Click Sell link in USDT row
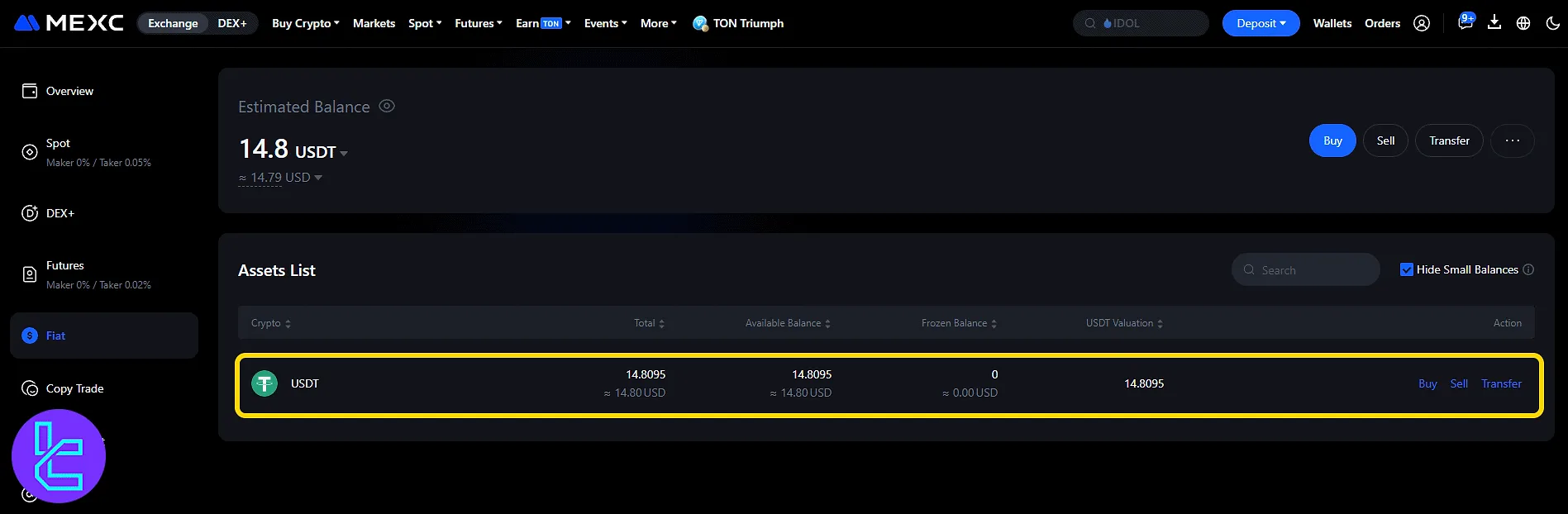This screenshot has height=514, width=1568. coord(1459,383)
